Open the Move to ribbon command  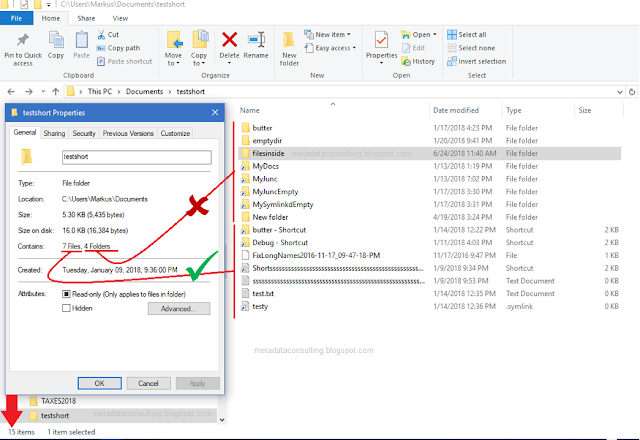pos(174,48)
